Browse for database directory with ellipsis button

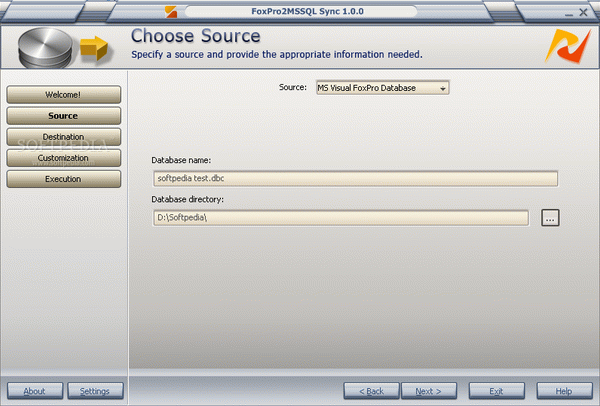550,218
